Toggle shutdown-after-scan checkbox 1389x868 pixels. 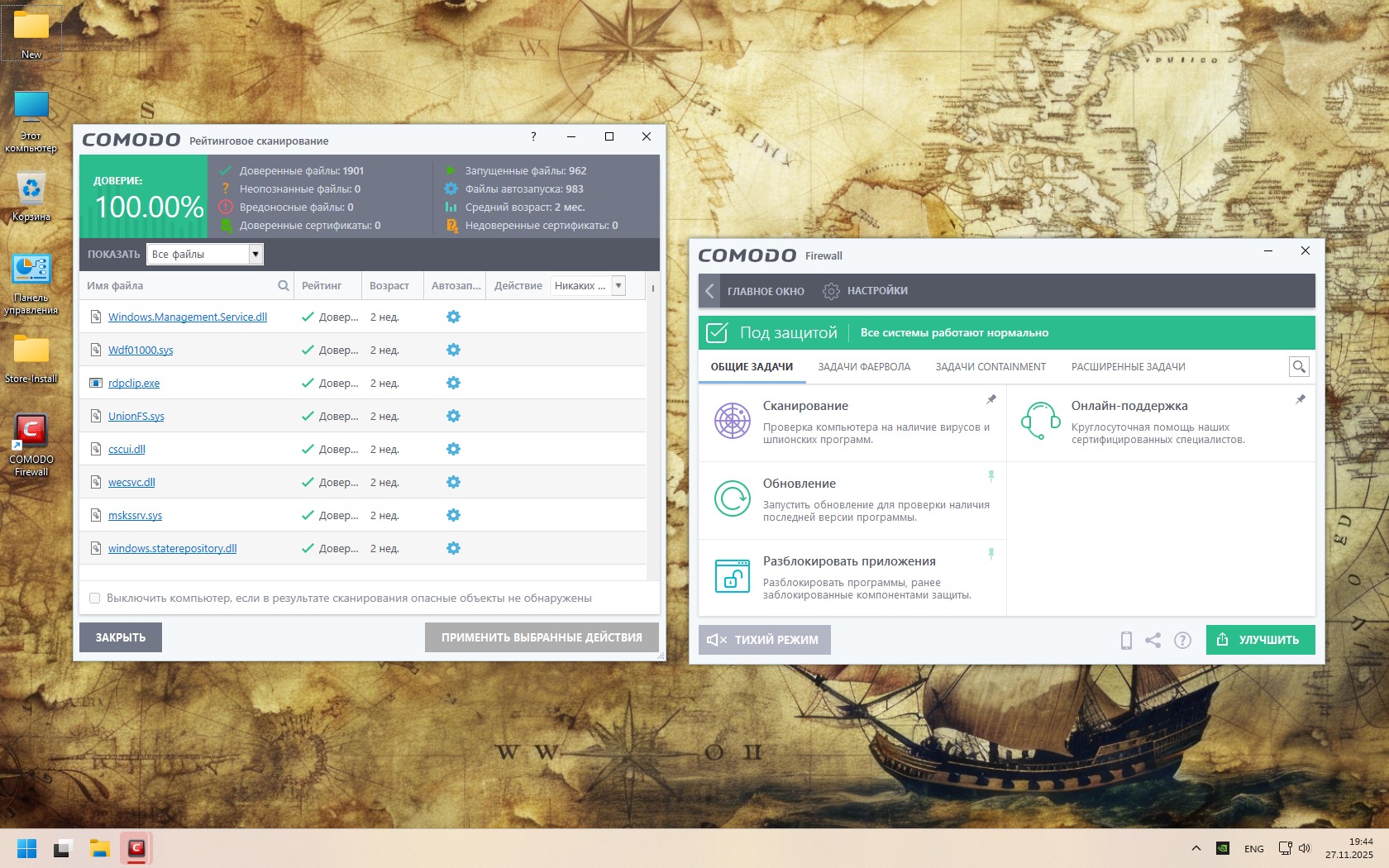[x=94, y=599]
